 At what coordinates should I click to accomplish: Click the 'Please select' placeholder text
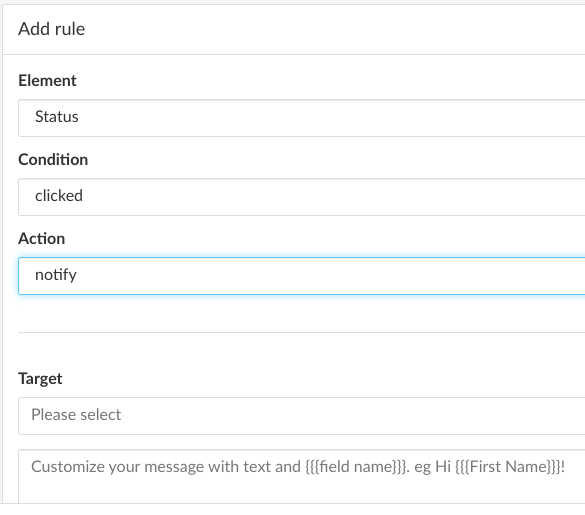tap(76, 415)
